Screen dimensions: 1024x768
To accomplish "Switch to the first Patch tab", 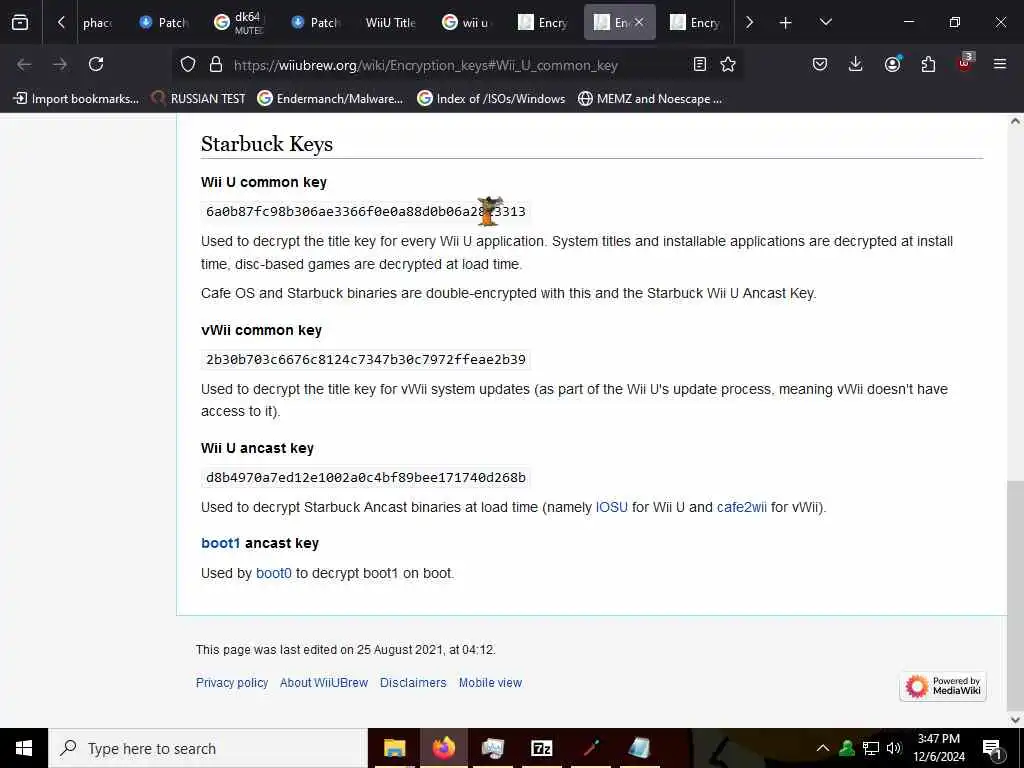I will click(164, 22).
